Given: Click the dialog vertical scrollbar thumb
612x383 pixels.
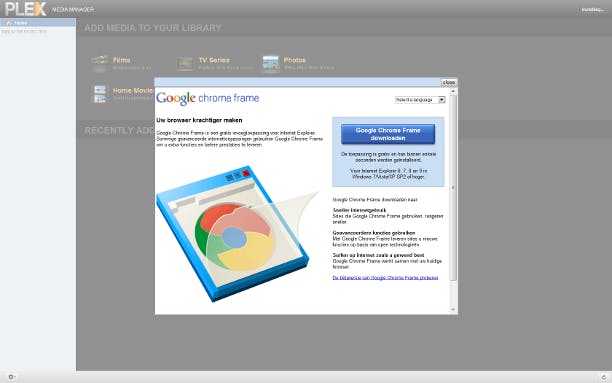Looking at the screenshot, I should coord(453,187).
